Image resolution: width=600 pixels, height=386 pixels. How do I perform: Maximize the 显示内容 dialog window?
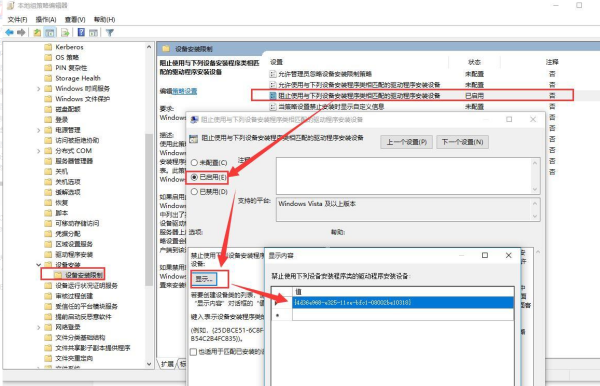pyautogui.click(x=484, y=255)
